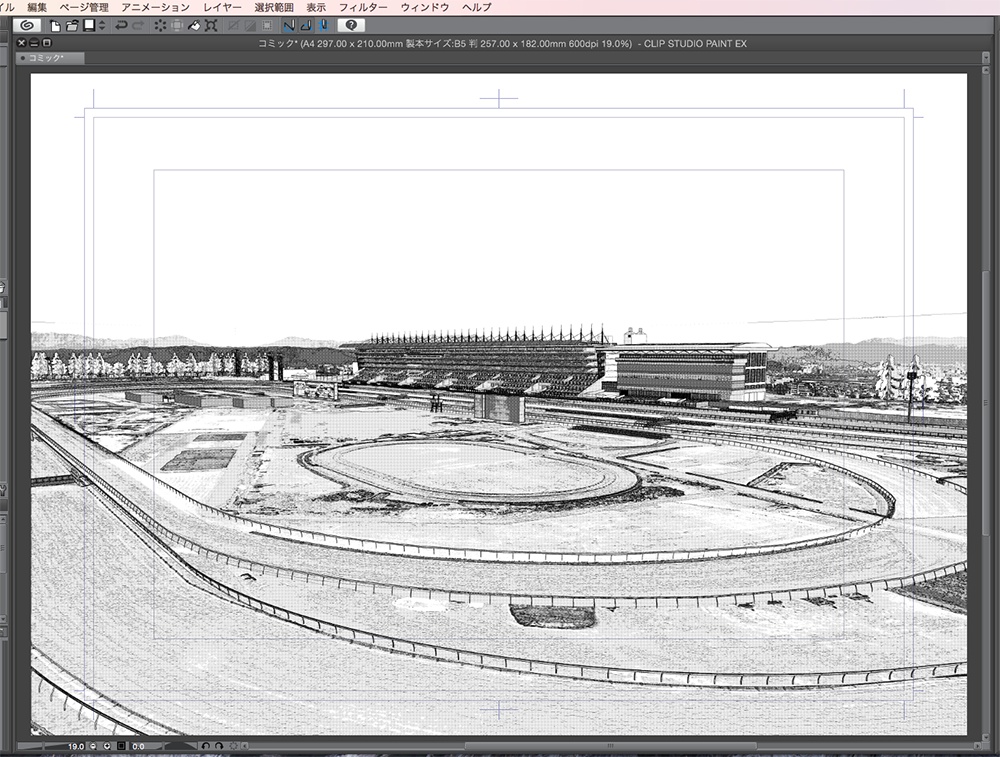Open the フィルター menu
The height and width of the screenshot is (757, 1000).
(363, 7)
